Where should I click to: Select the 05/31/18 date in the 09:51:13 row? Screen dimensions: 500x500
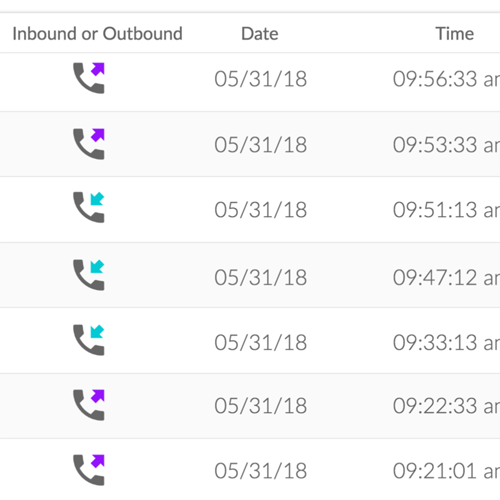pyautogui.click(x=261, y=210)
